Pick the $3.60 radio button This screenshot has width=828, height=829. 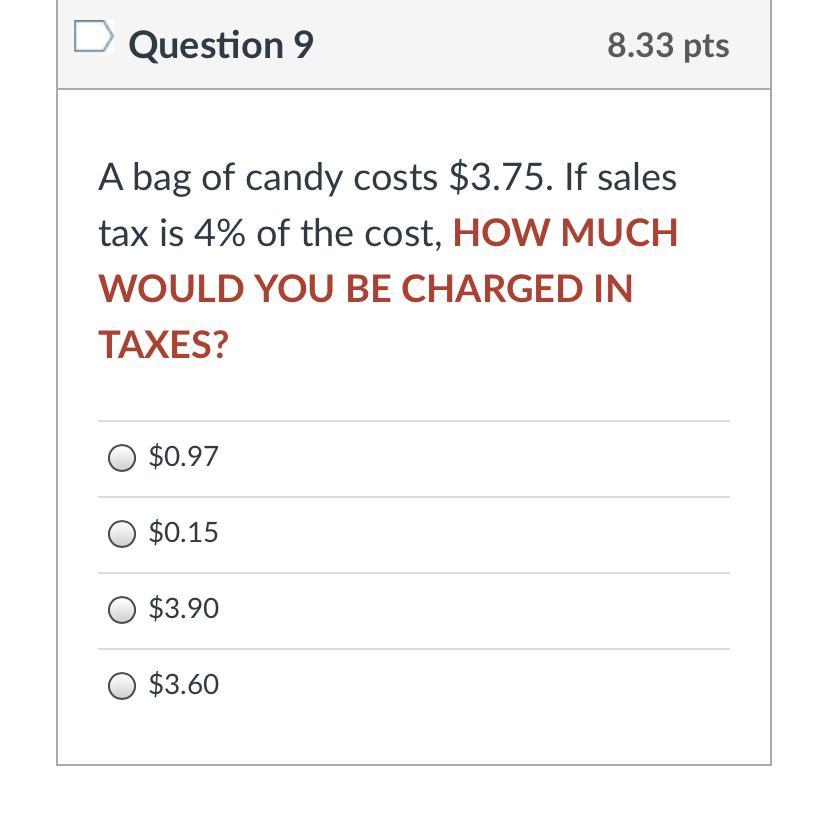click(122, 686)
